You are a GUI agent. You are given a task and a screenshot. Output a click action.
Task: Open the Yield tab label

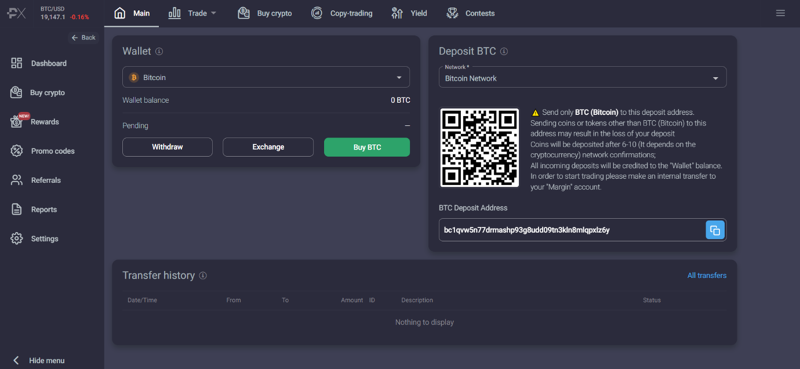(x=419, y=13)
